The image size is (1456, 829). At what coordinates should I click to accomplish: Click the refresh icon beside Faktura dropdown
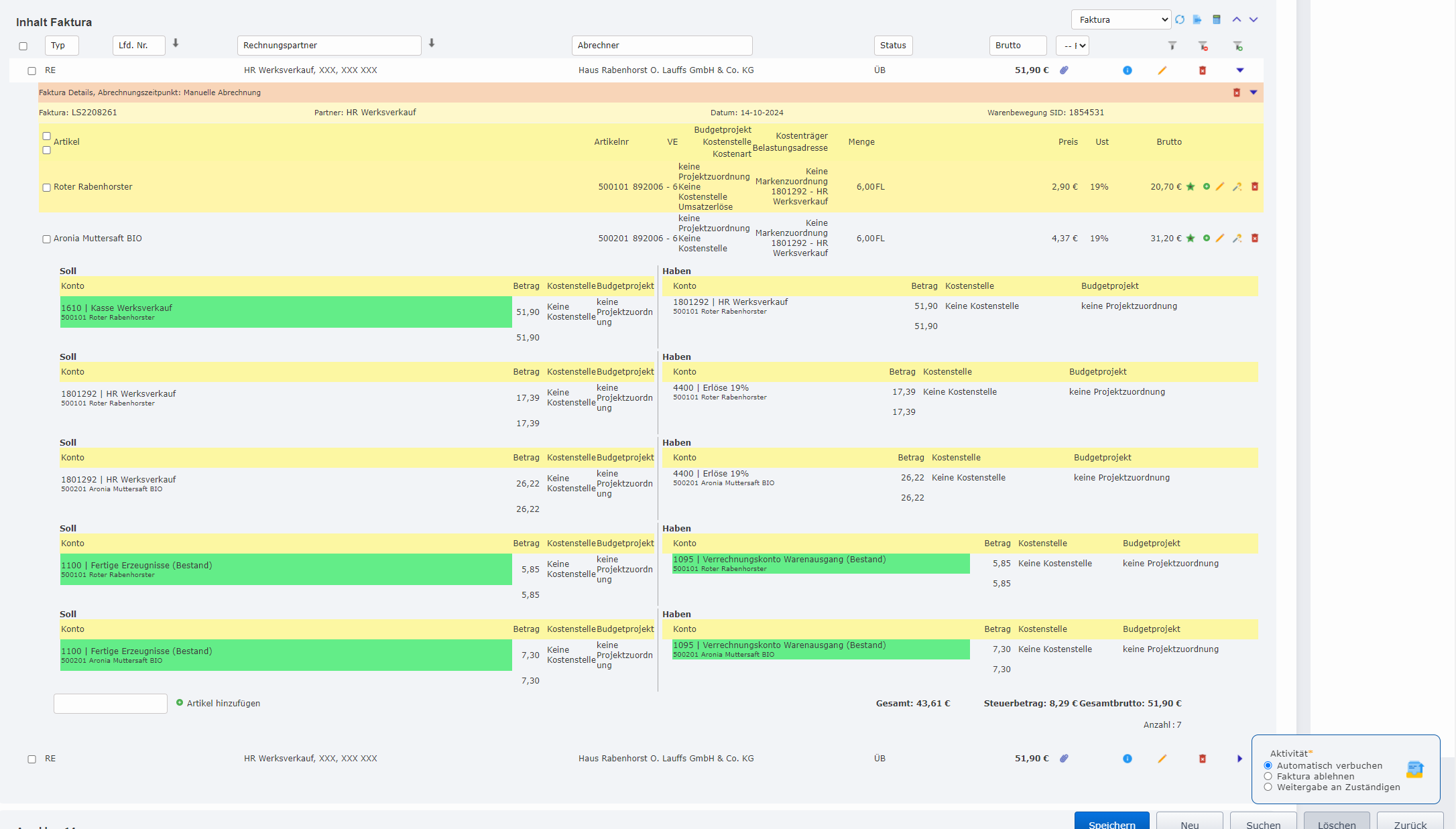coord(1180,19)
